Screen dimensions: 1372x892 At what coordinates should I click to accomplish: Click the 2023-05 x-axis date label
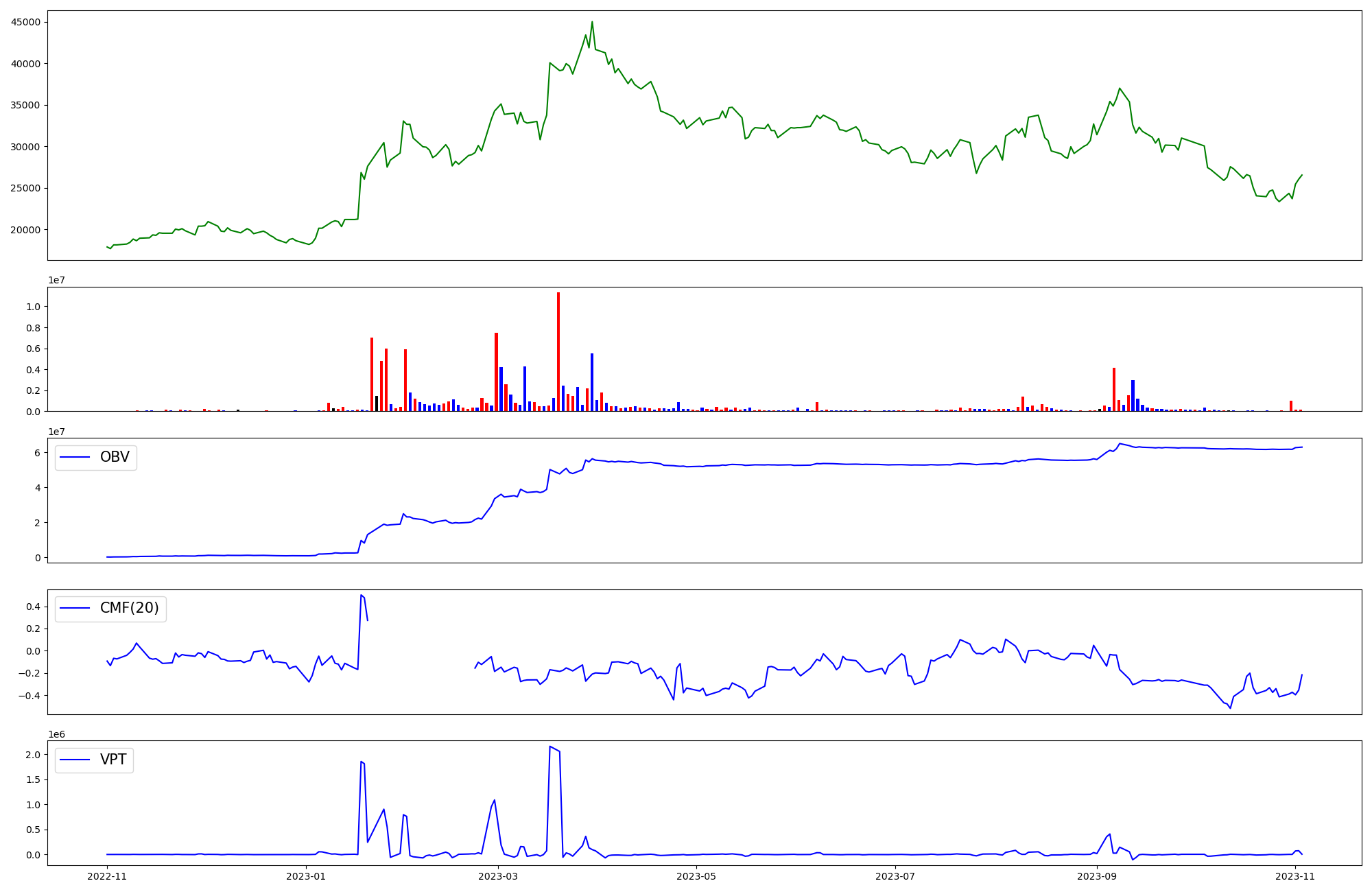coord(697,876)
